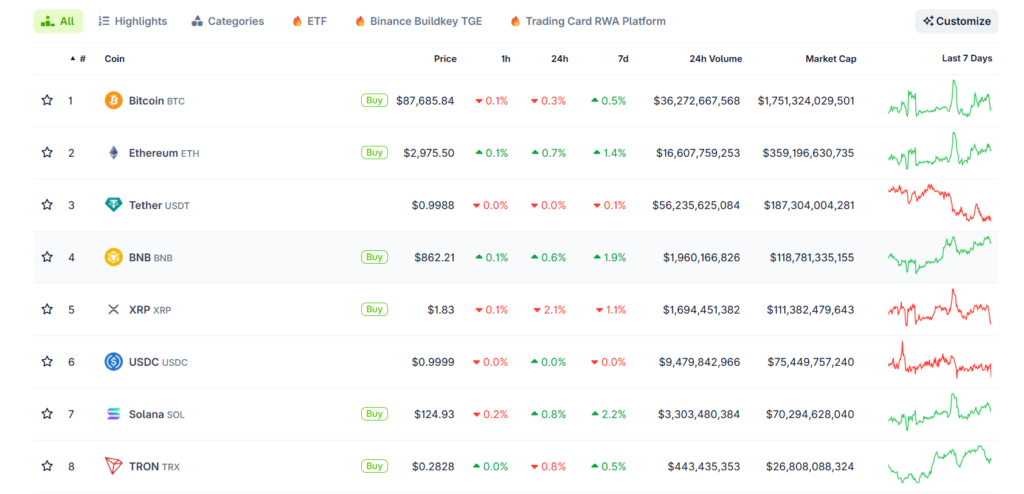Viewport: 1024px width, 494px height.
Task: Click the BNB coin icon
Action: tap(114, 257)
